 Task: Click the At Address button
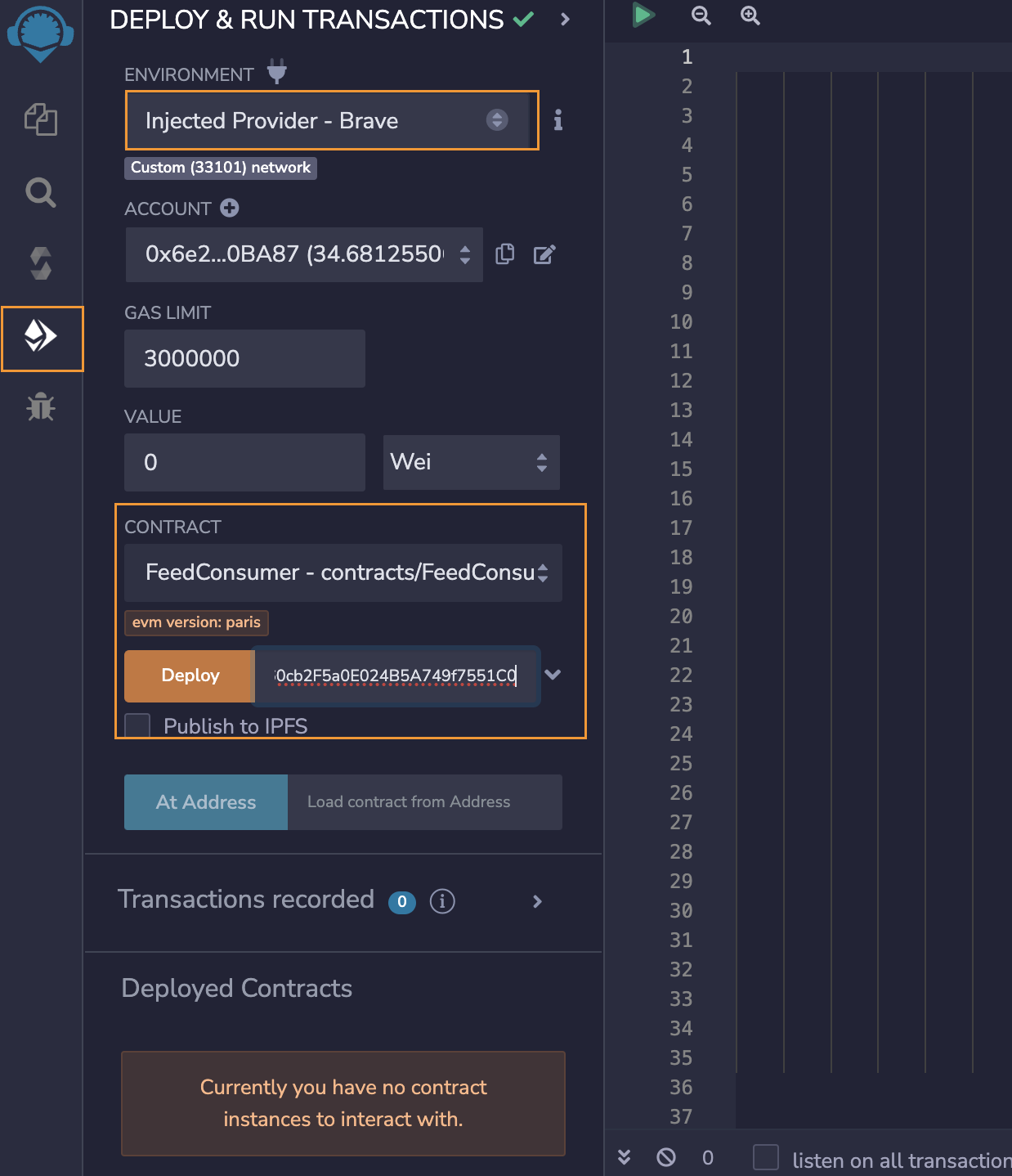pyautogui.click(x=206, y=802)
